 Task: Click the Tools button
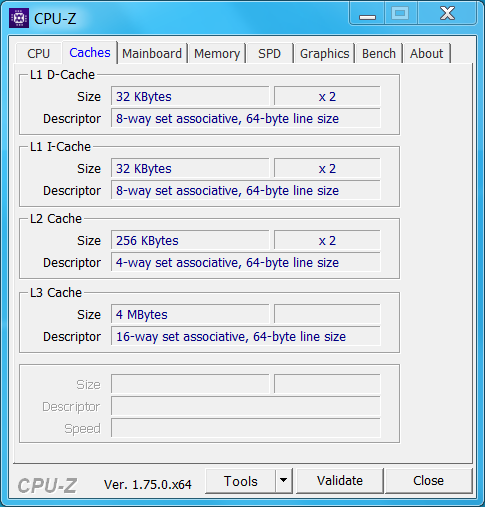pos(241,481)
